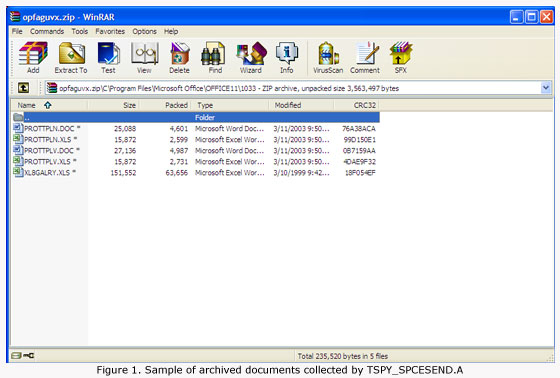Click size value 25,088
560x378 pixels.
(x=125, y=129)
